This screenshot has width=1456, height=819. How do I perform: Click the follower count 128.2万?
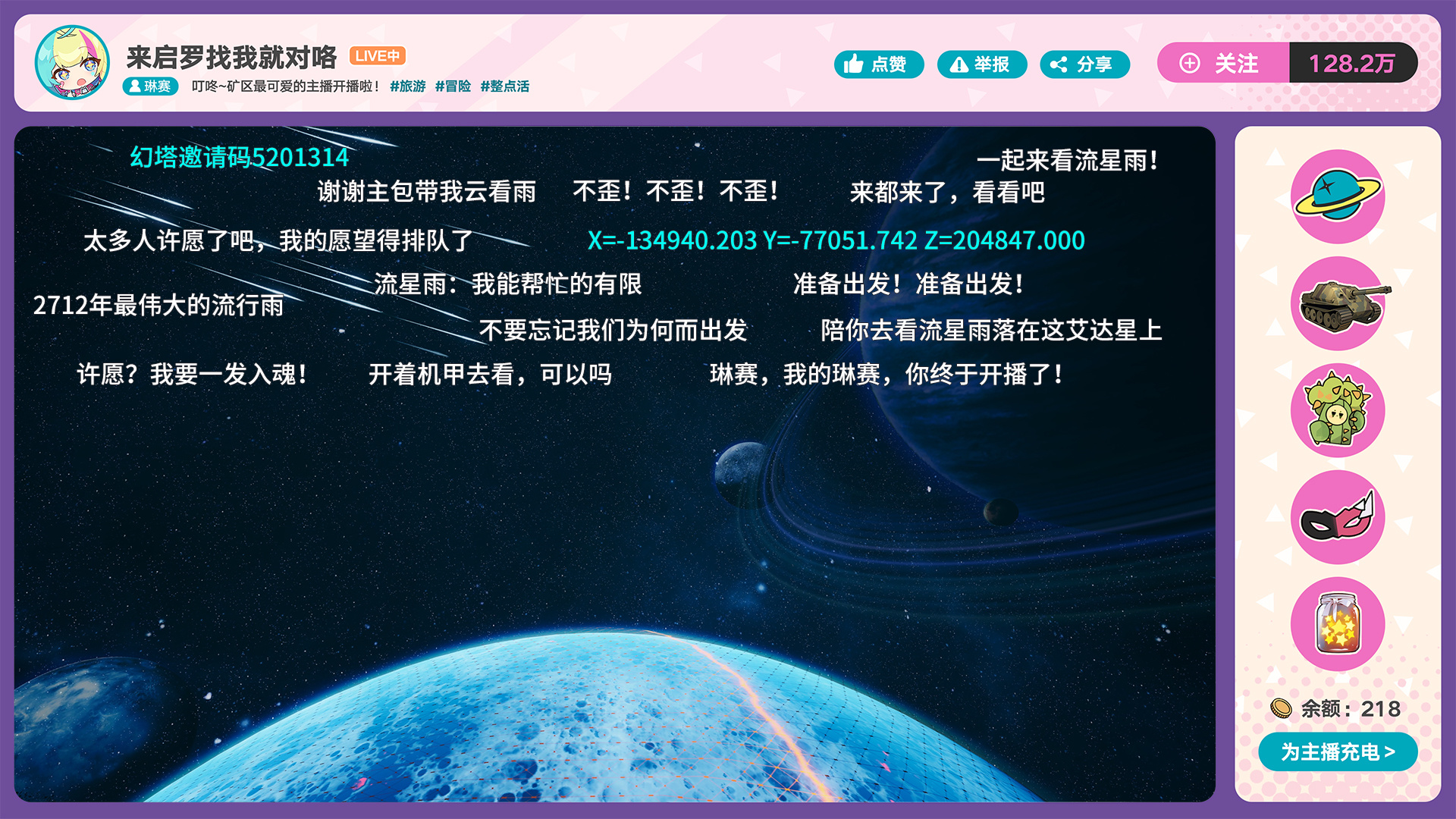tap(1352, 63)
